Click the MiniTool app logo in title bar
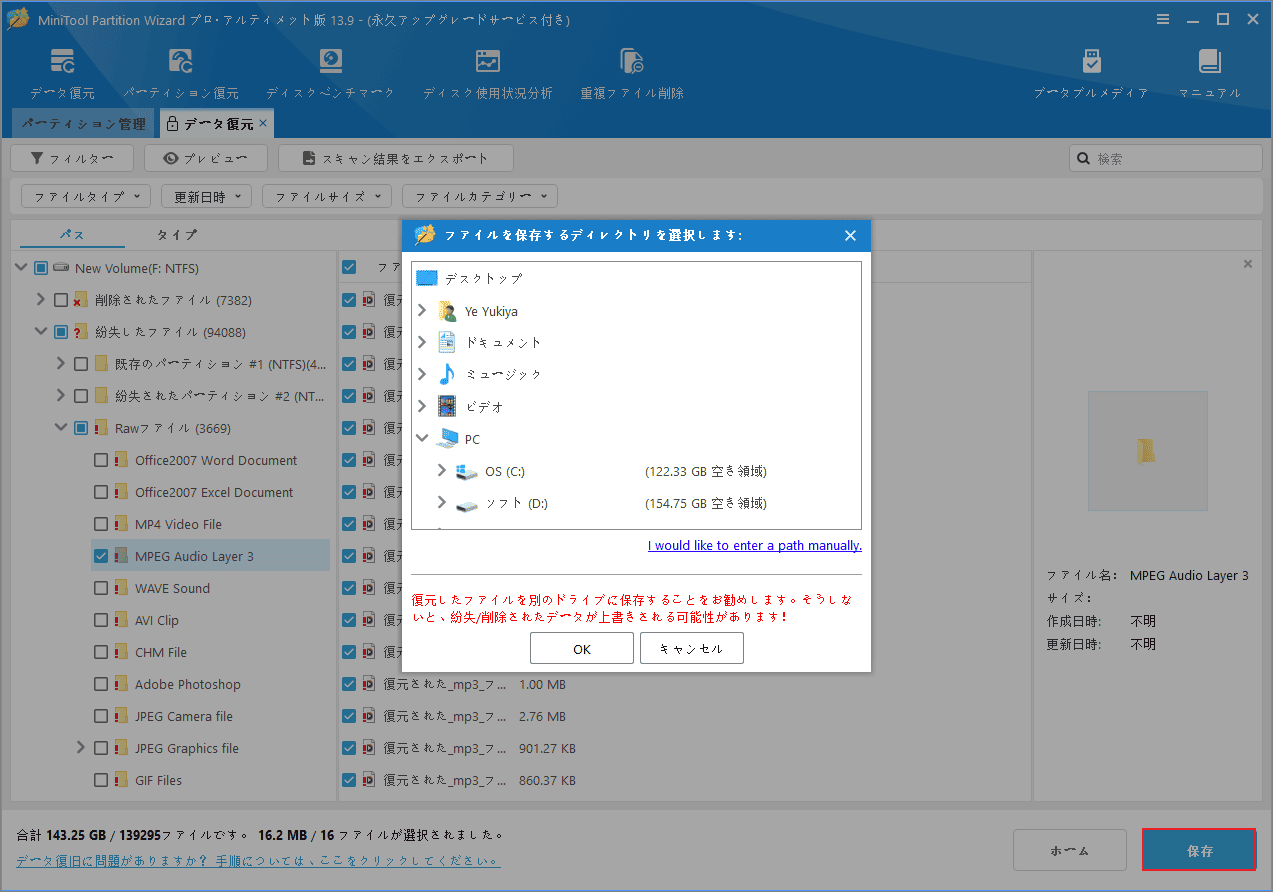Image resolution: width=1273 pixels, height=892 pixels. pyautogui.click(x=18, y=19)
